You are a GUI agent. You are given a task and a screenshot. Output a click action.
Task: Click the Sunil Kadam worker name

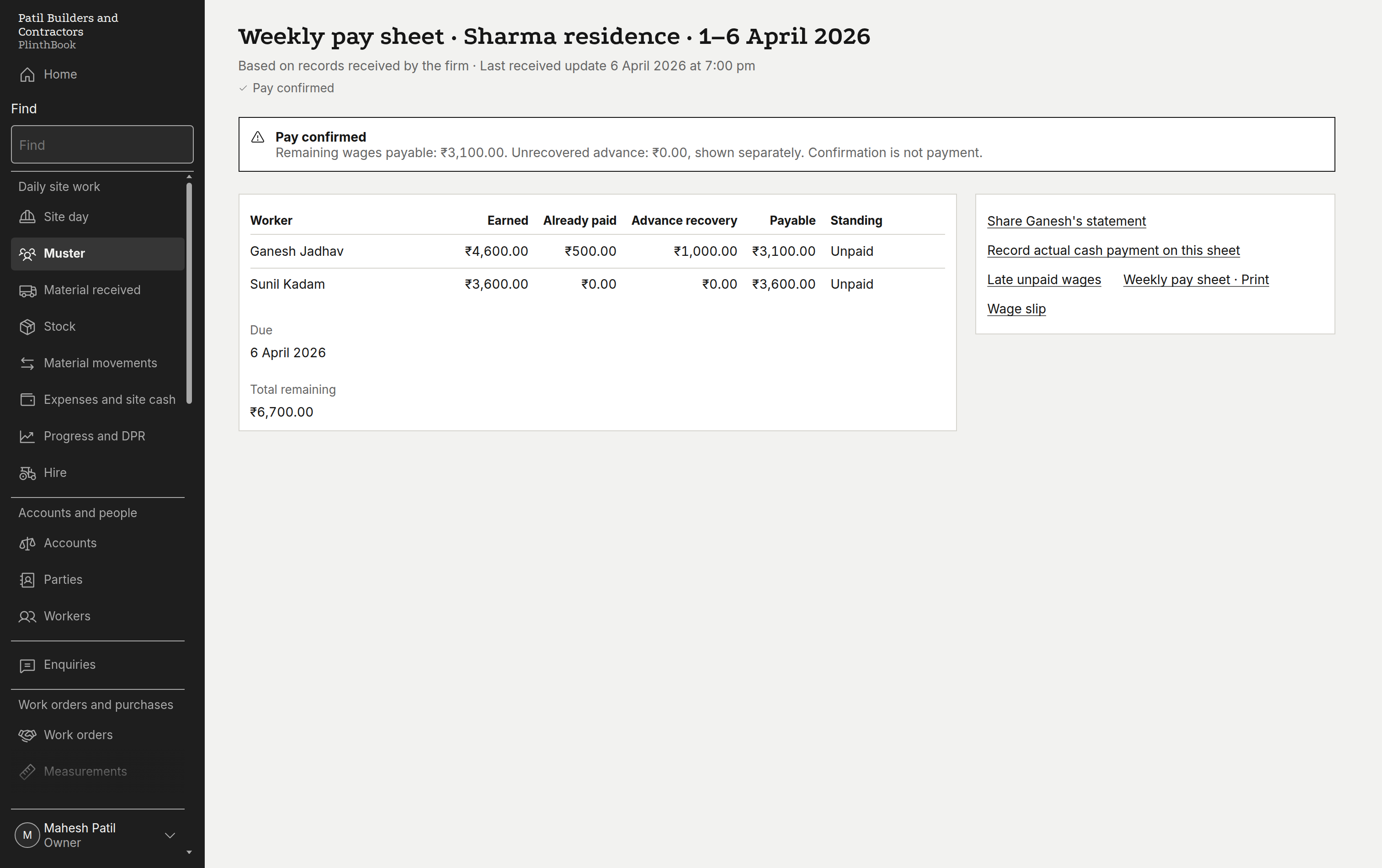click(x=287, y=285)
